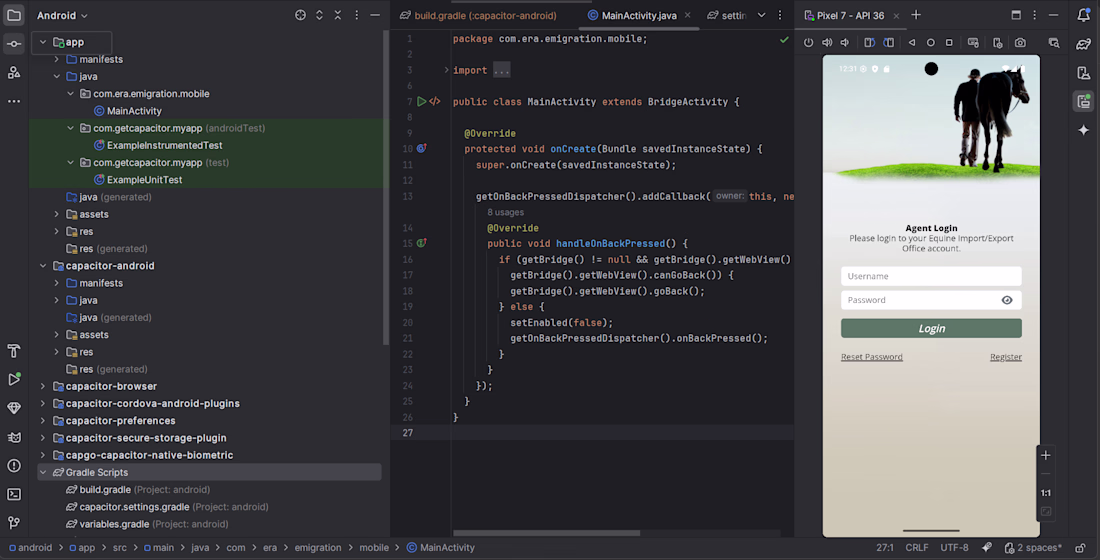Click the emulator power button icon
Viewport: 1100px width, 560px height.
[808, 43]
